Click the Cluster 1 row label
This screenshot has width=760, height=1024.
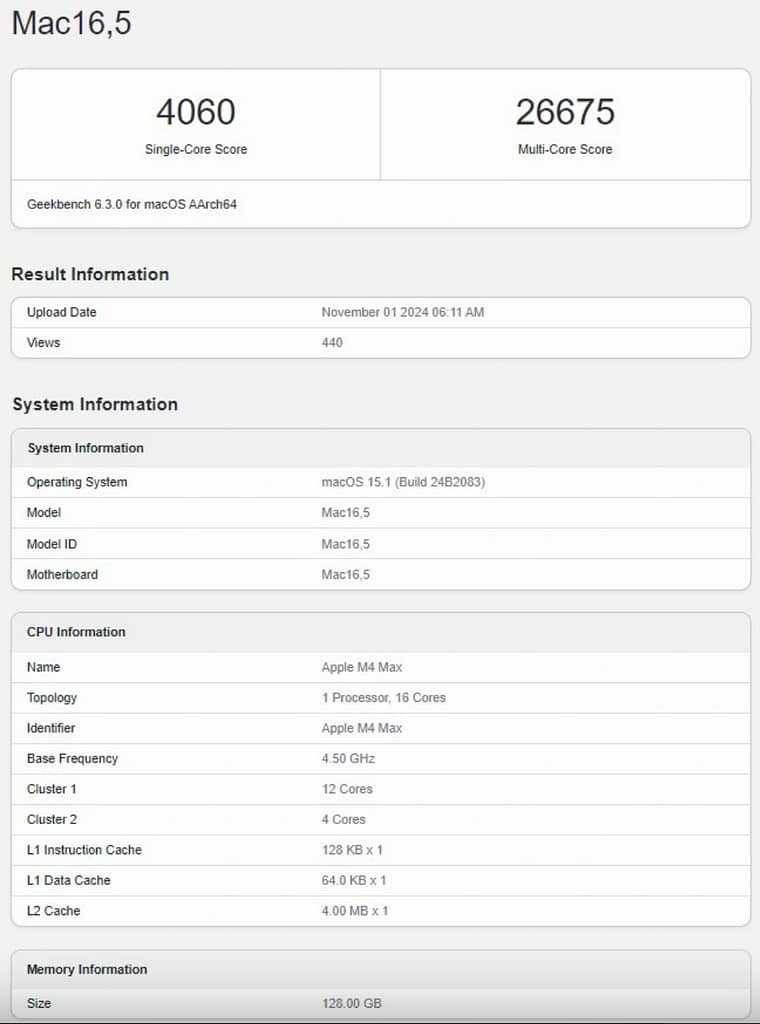coord(52,789)
